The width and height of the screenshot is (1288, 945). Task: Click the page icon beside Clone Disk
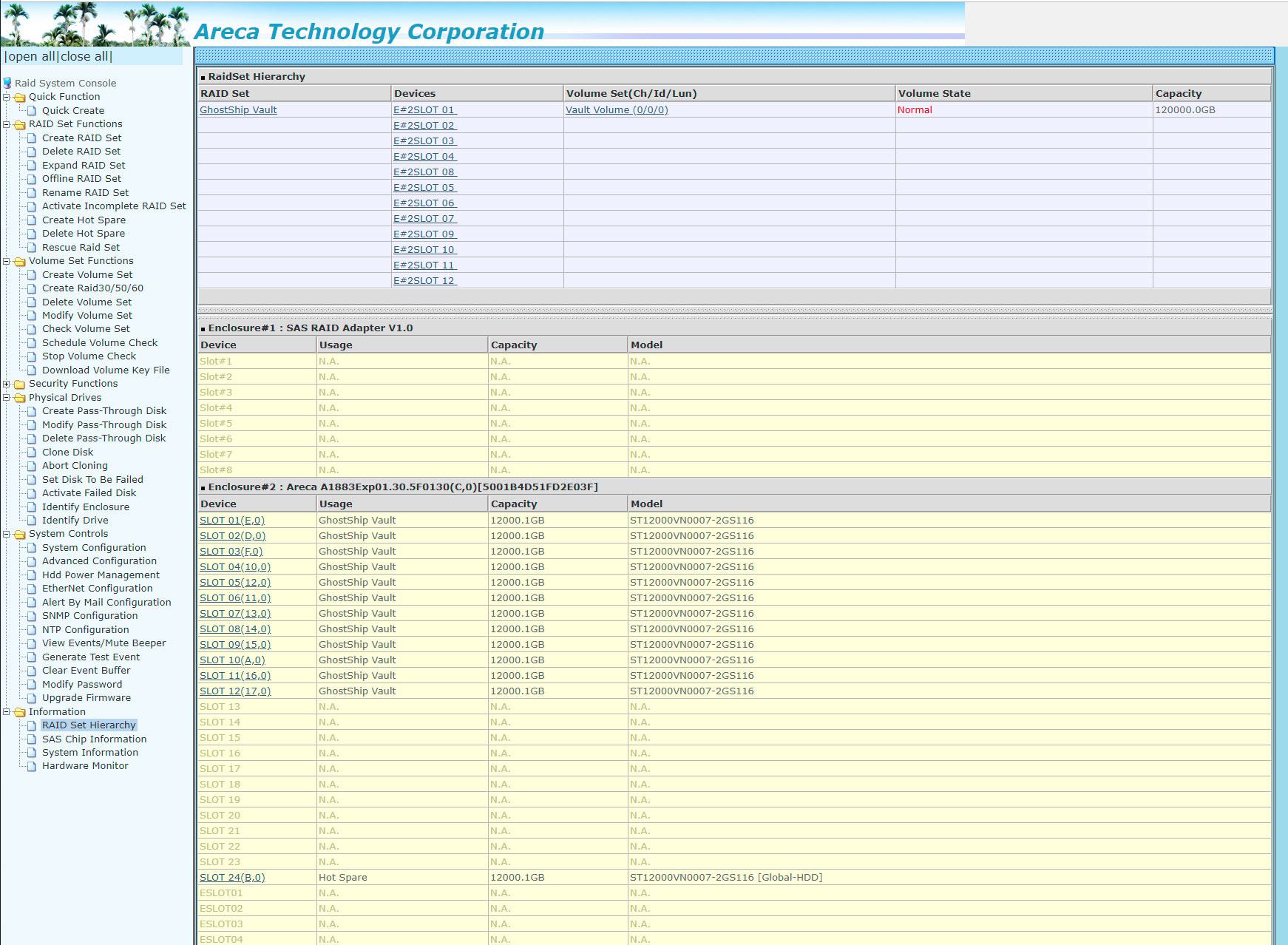[x=32, y=453]
